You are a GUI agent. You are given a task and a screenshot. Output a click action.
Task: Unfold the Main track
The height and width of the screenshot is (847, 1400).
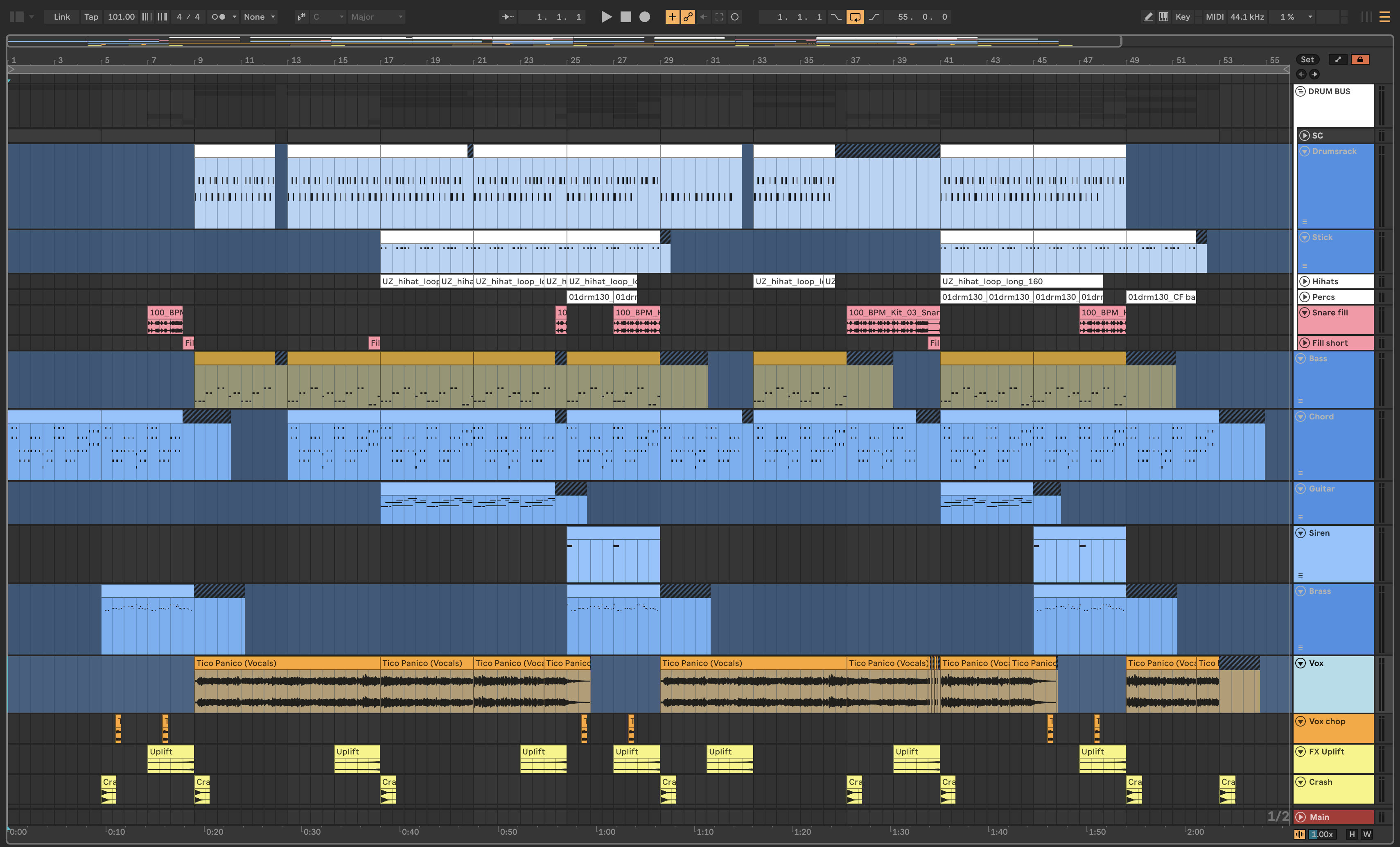tap(1301, 818)
